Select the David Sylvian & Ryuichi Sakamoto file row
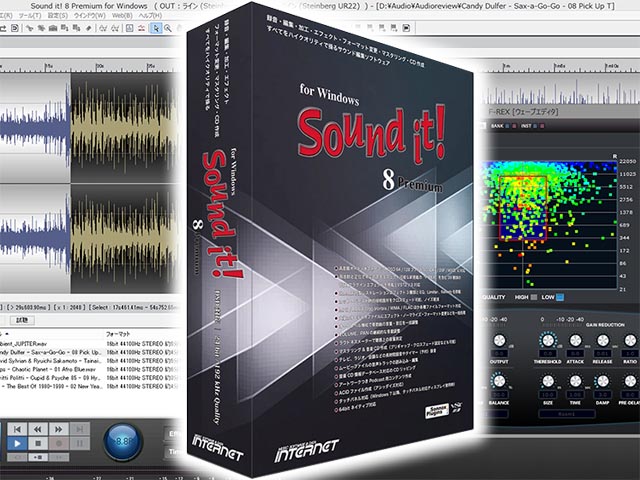 click(90, 361)
